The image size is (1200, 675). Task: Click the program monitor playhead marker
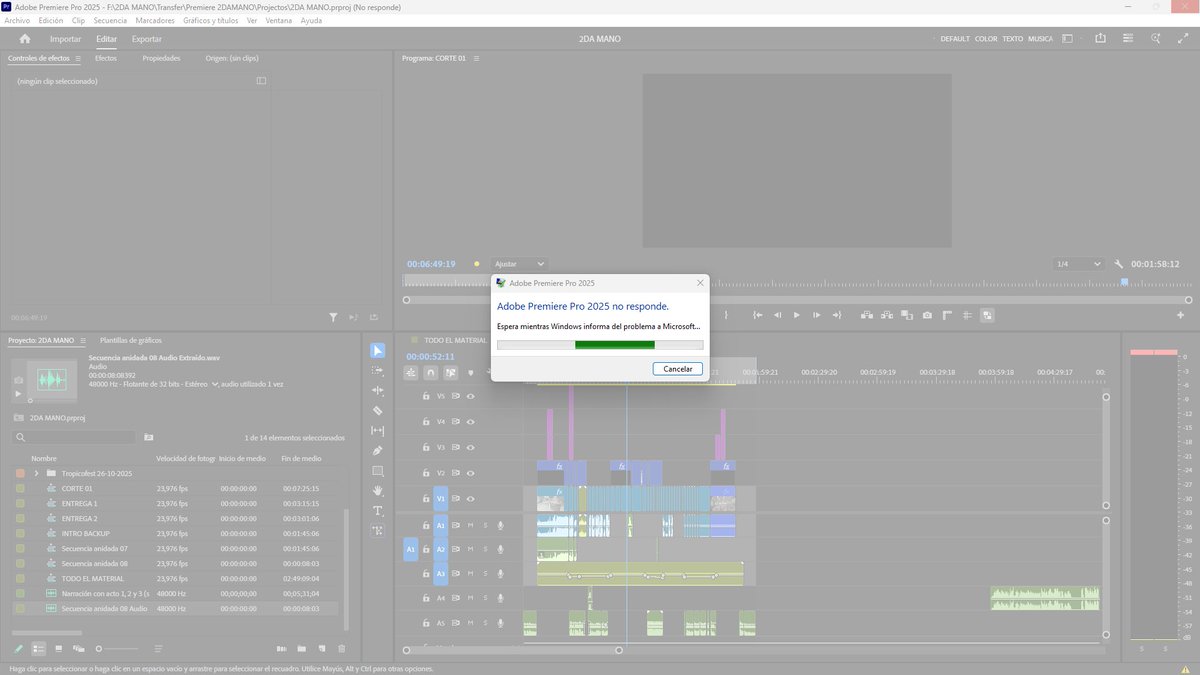[1124, 283]
